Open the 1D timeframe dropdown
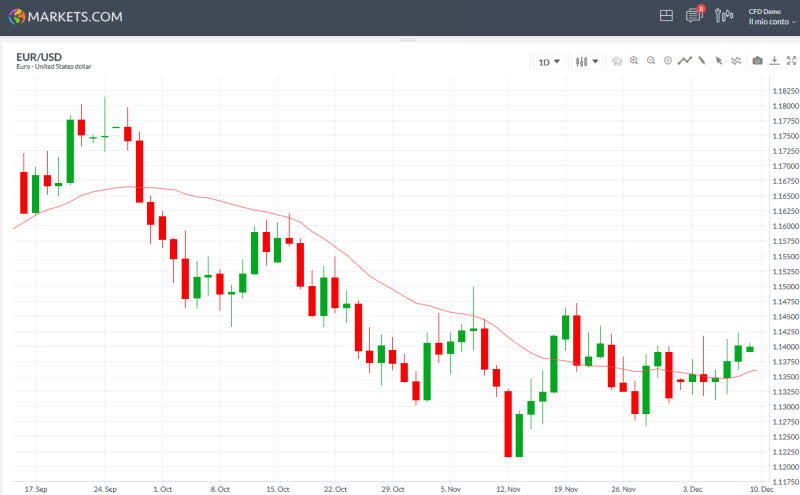The height and width of the screenshot is (495, 800). pos(549,62)
